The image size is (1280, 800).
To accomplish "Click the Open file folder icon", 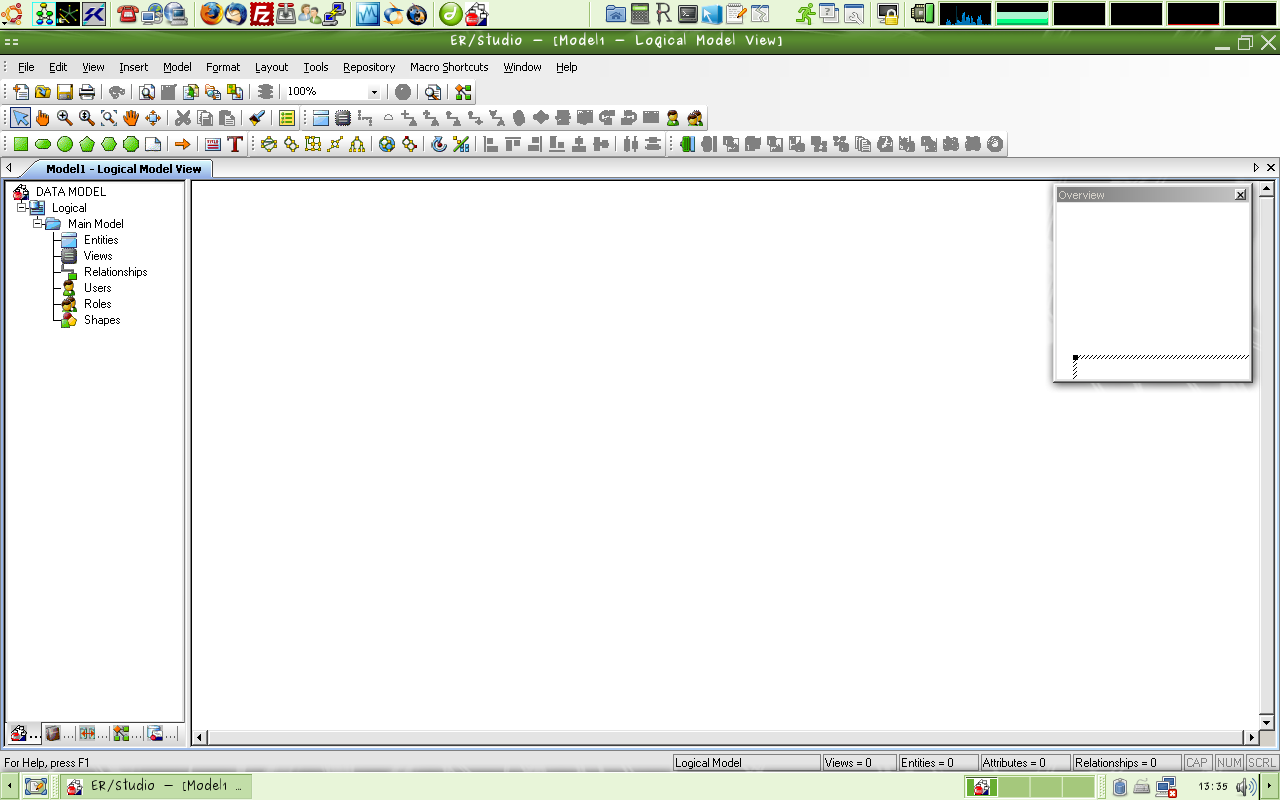I will tap(43, 92).
